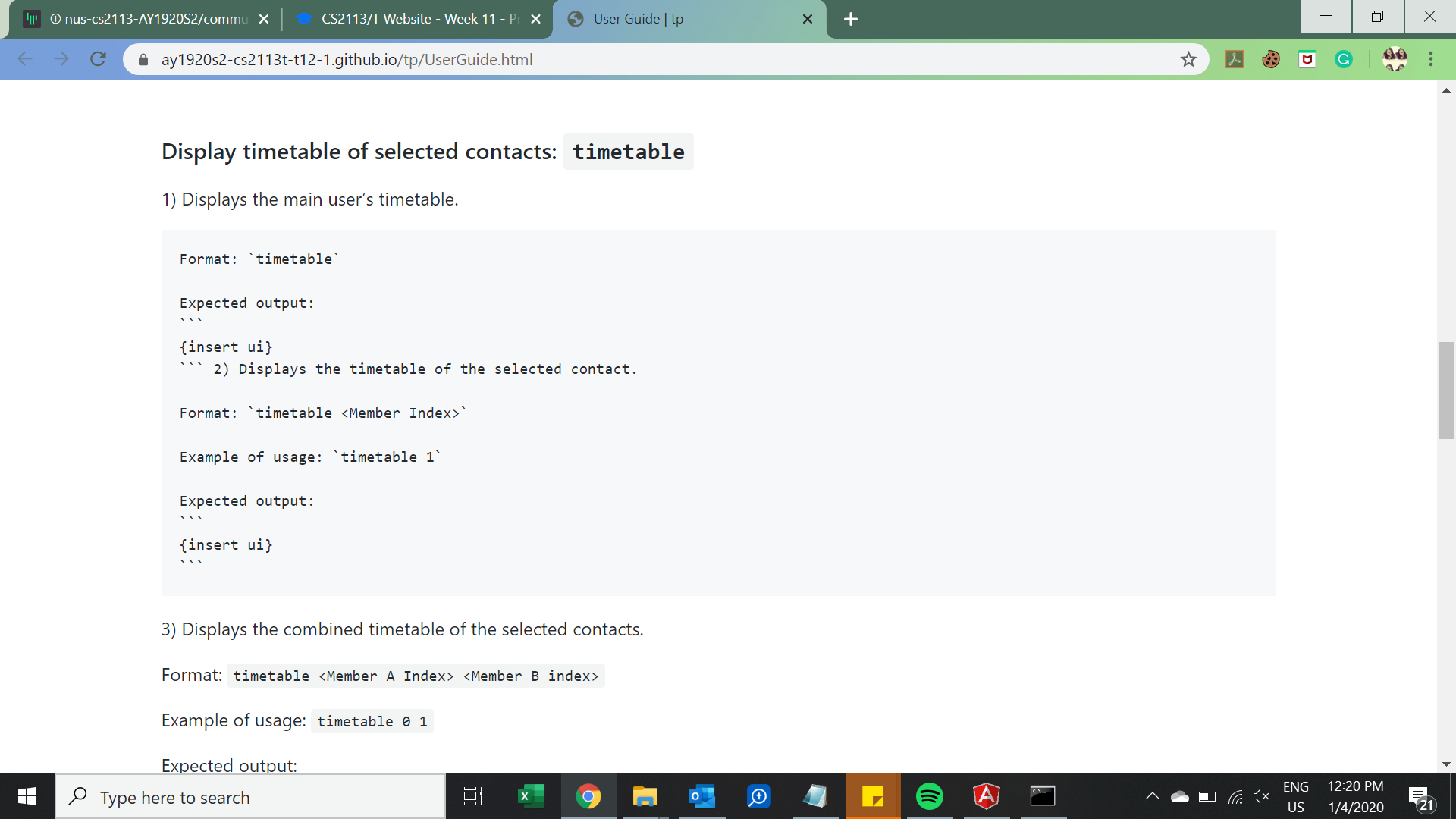Click the site lock security icon
The image size is (1456, 819).
point(143,59)
